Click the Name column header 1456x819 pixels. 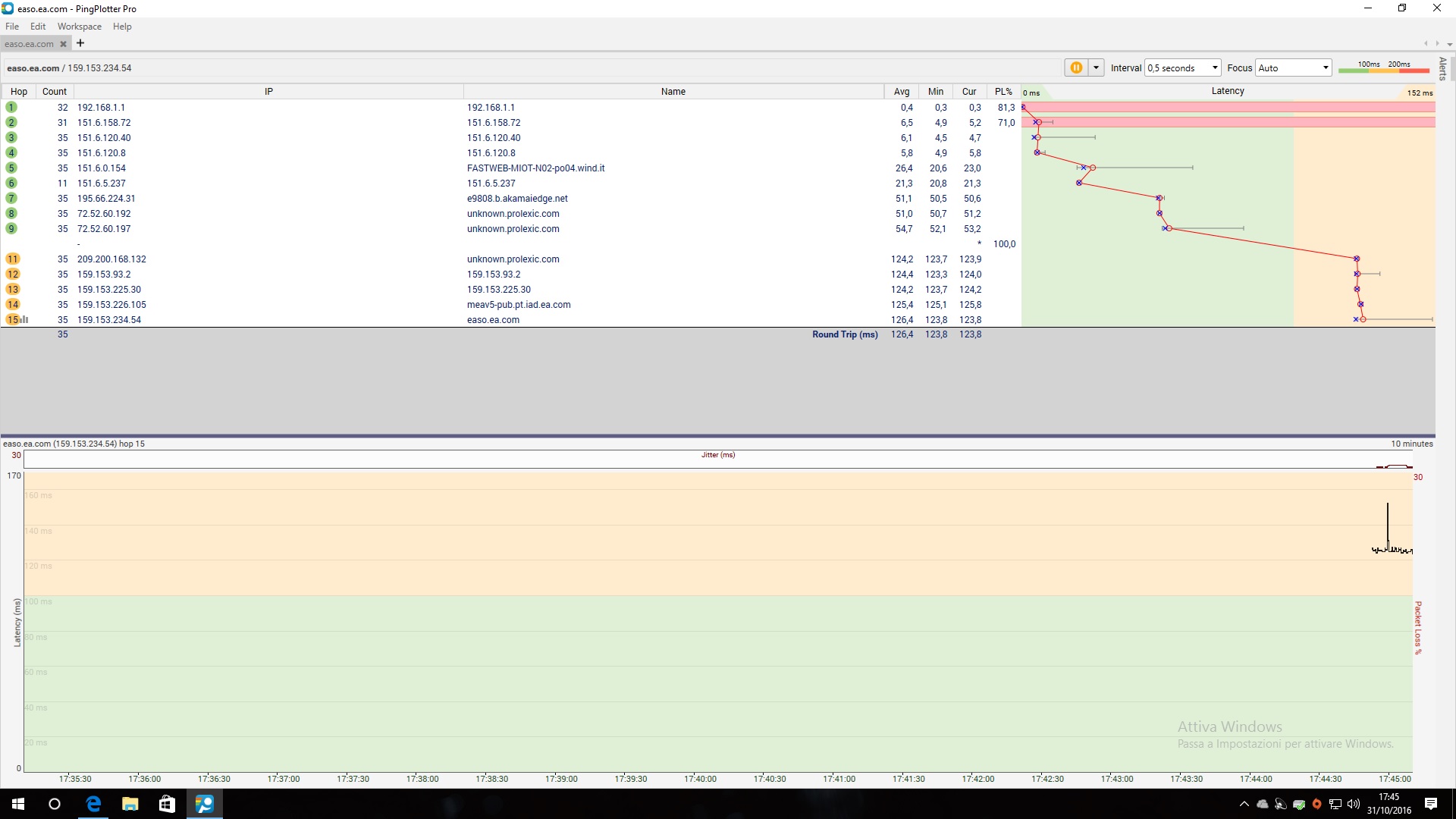(x=673, y=92)
